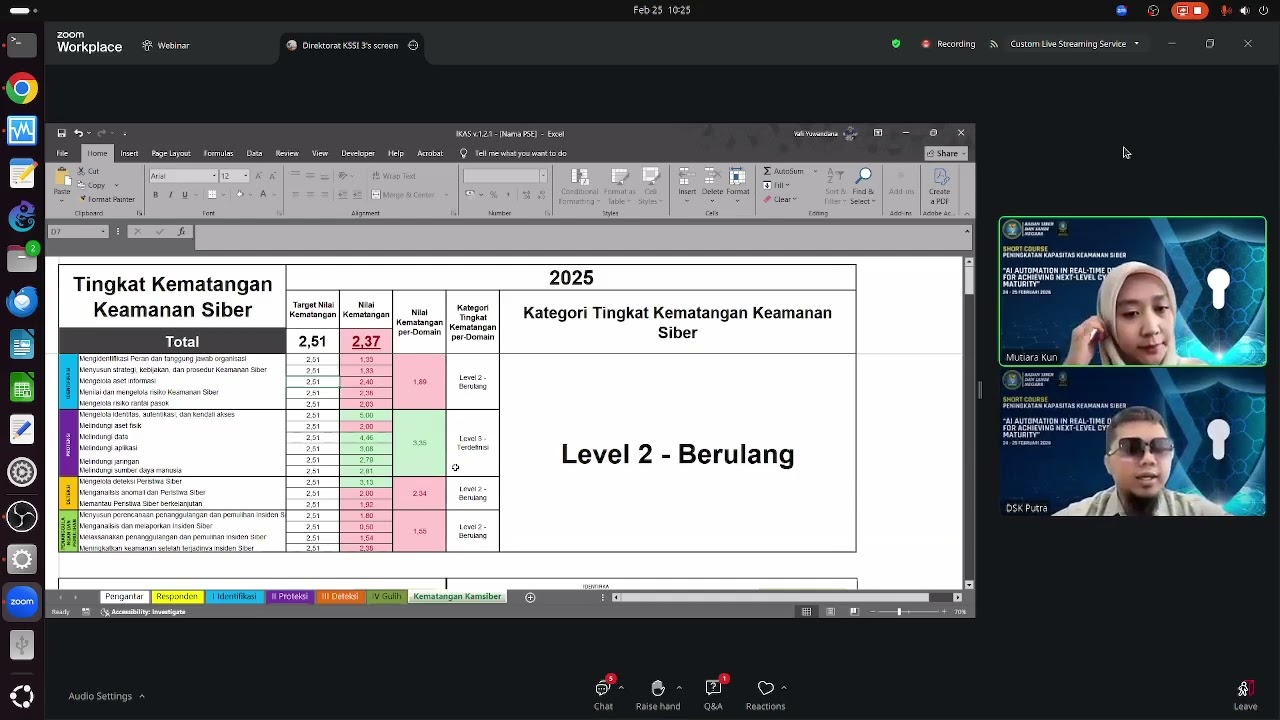The height and width of the screenshot is (720, 1280).
Task: Switch to Normal view in status bar
Action: pos(807,611)
